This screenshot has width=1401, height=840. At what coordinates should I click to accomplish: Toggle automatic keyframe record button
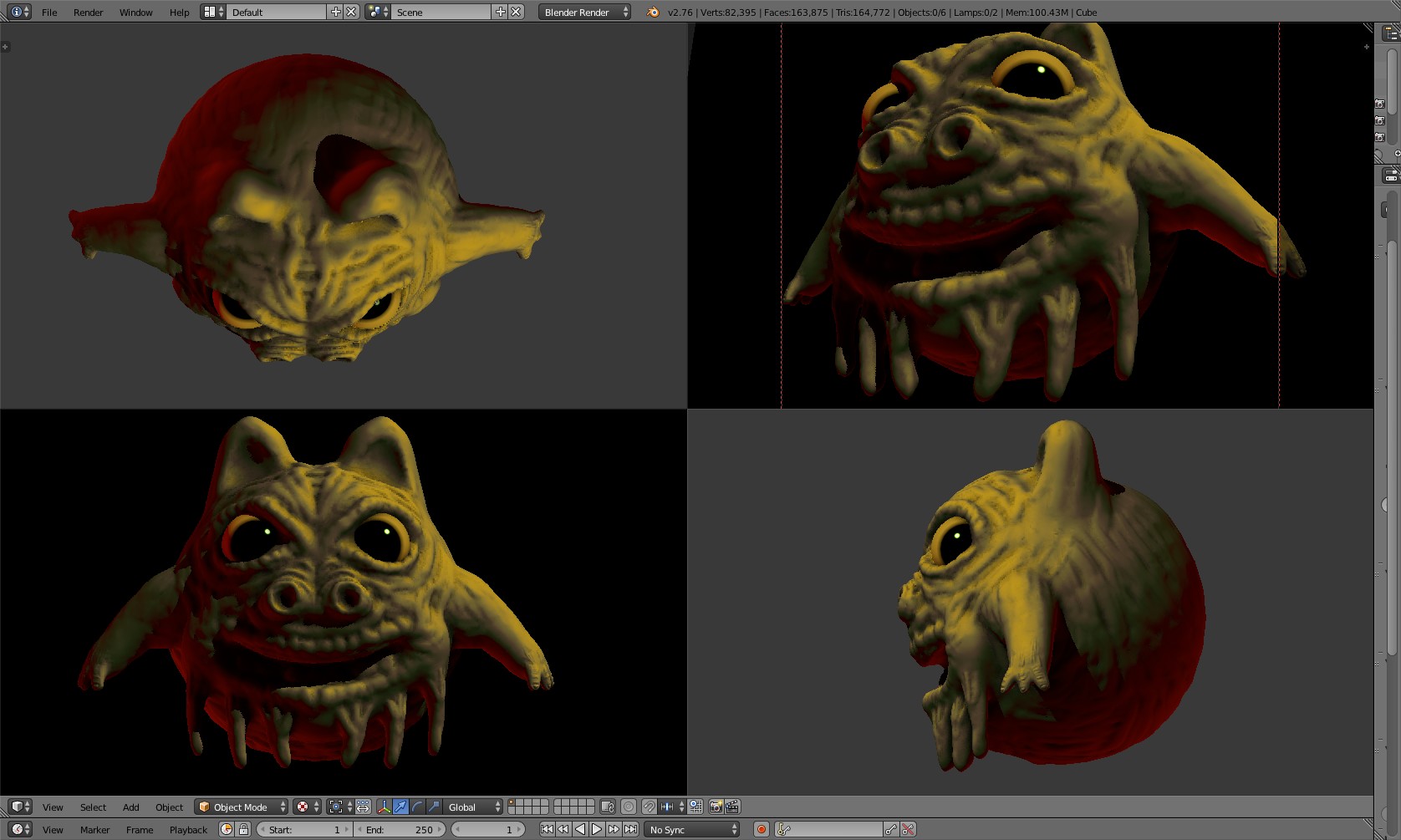coord(762,829)
